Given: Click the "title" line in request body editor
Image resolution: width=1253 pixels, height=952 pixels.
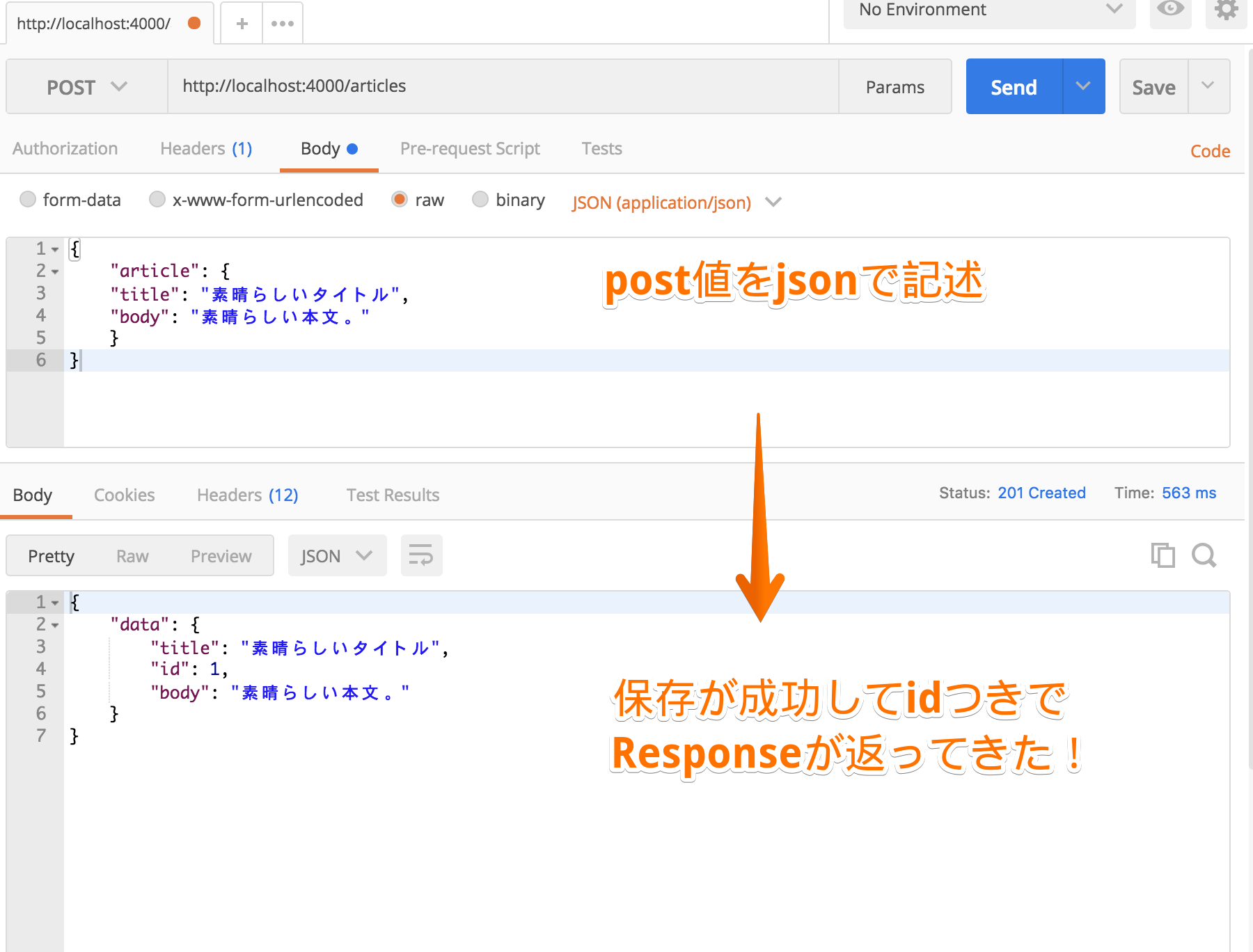Looking at the screenshot, I should pos(259,294).
